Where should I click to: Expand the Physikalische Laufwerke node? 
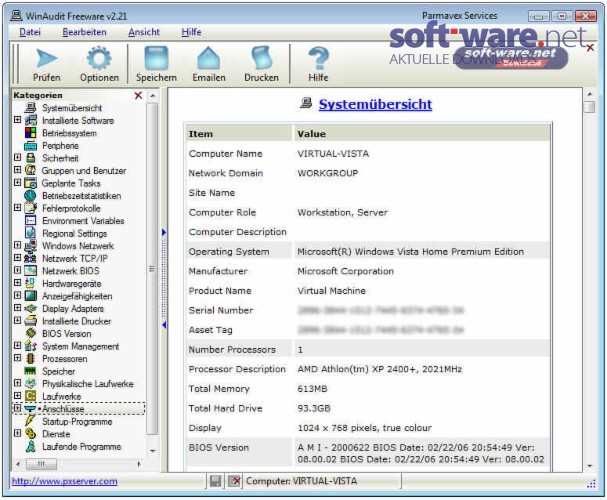[x=17, y=382]
